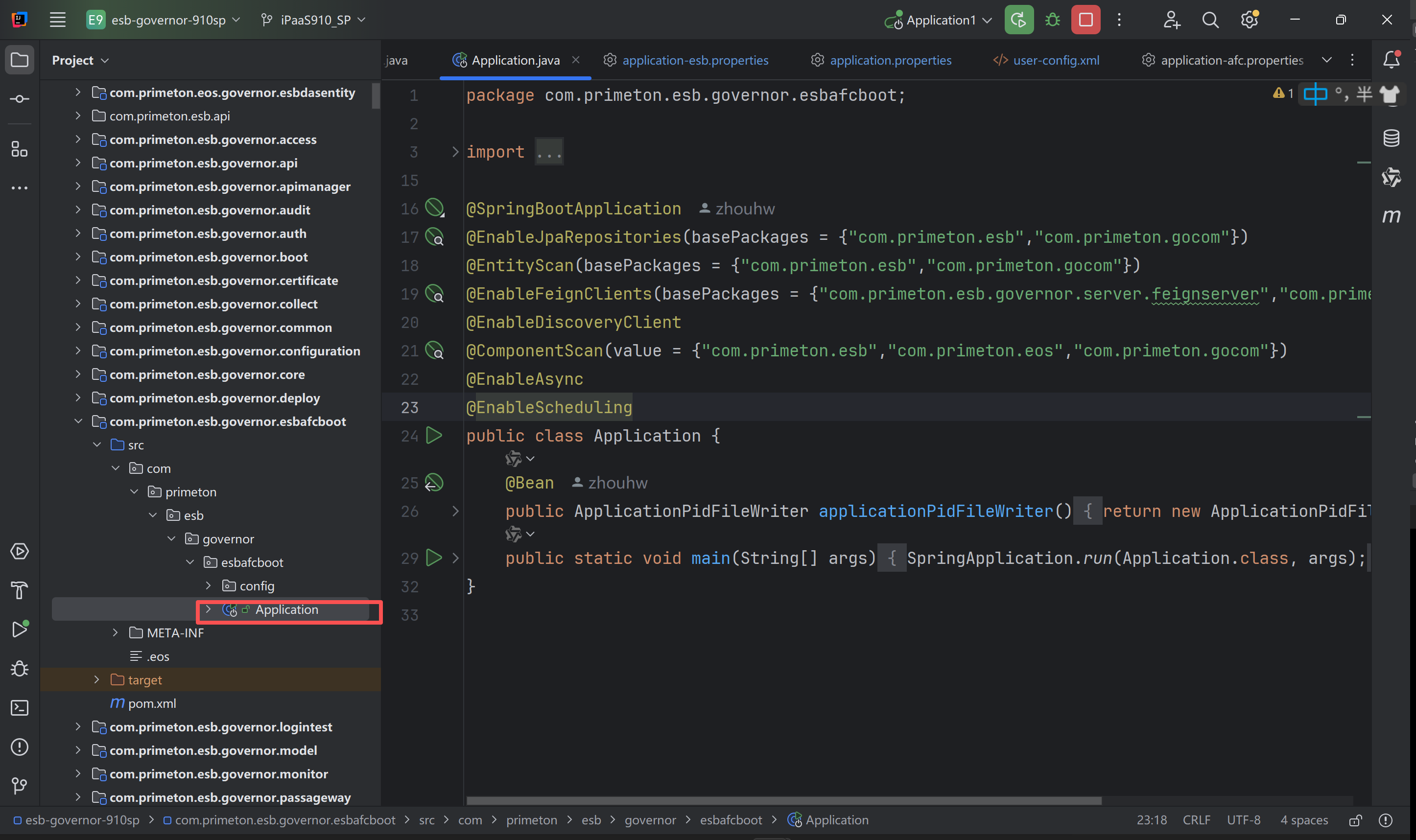
Task: Click UTF-8 encoding in status bar
Action: pyautogui.click(x=1243, y=820)
